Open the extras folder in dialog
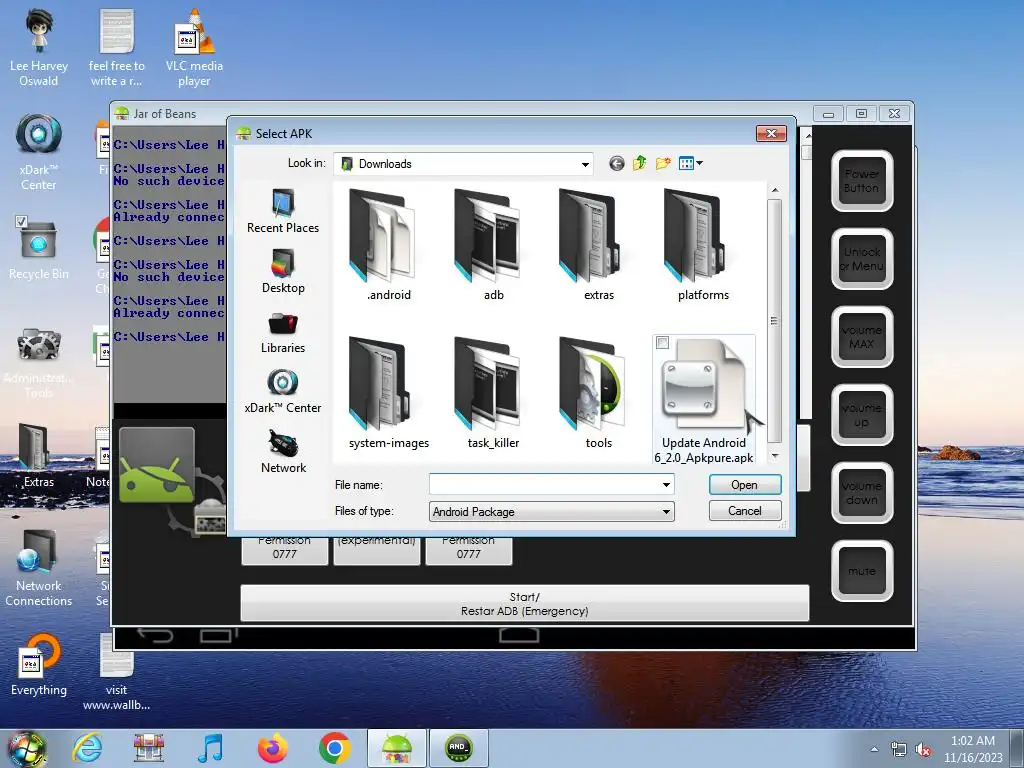This screenshot has height=768, width=1024. (x=598, y=245)
